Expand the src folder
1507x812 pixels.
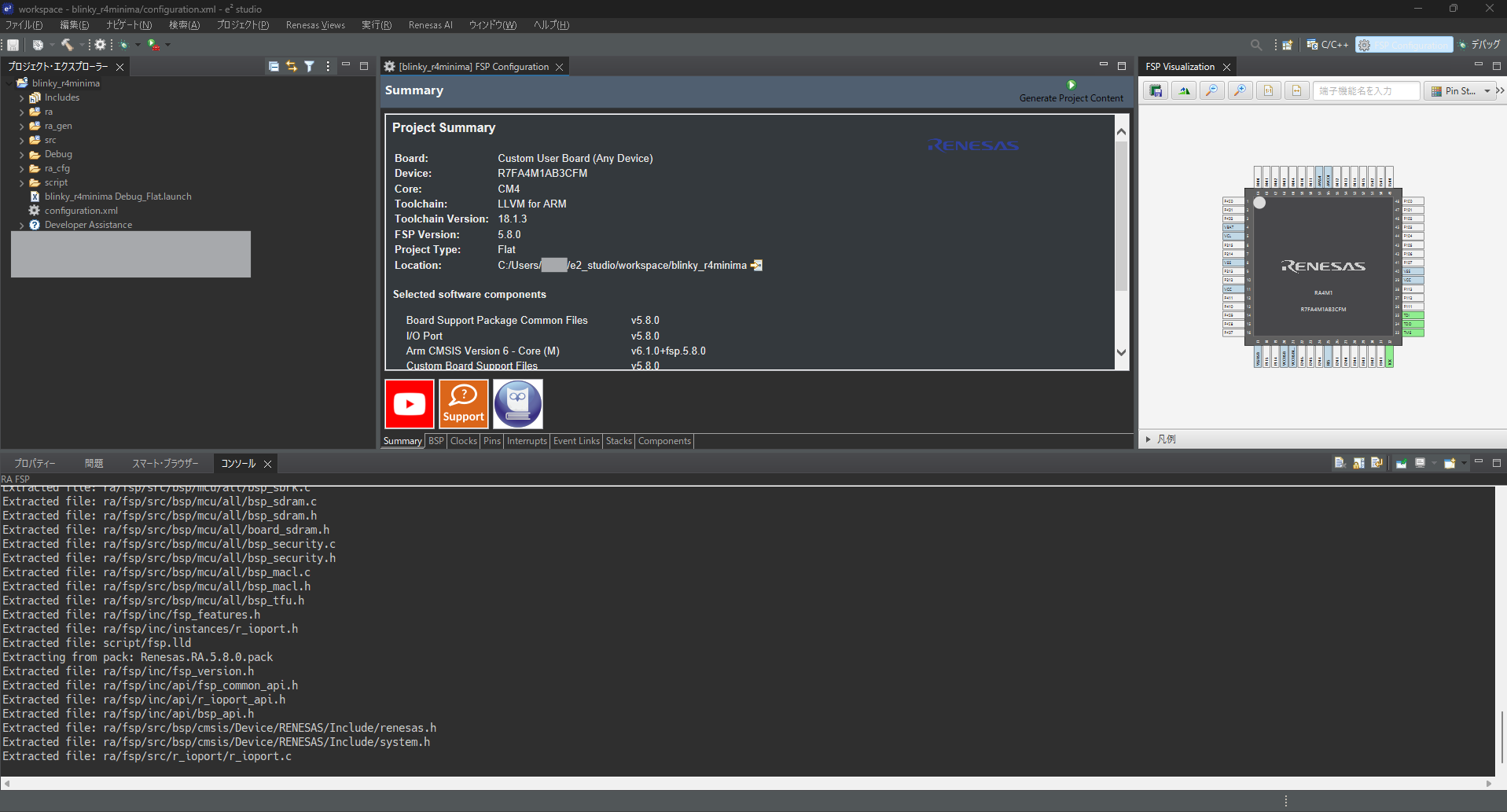(21, 141)
